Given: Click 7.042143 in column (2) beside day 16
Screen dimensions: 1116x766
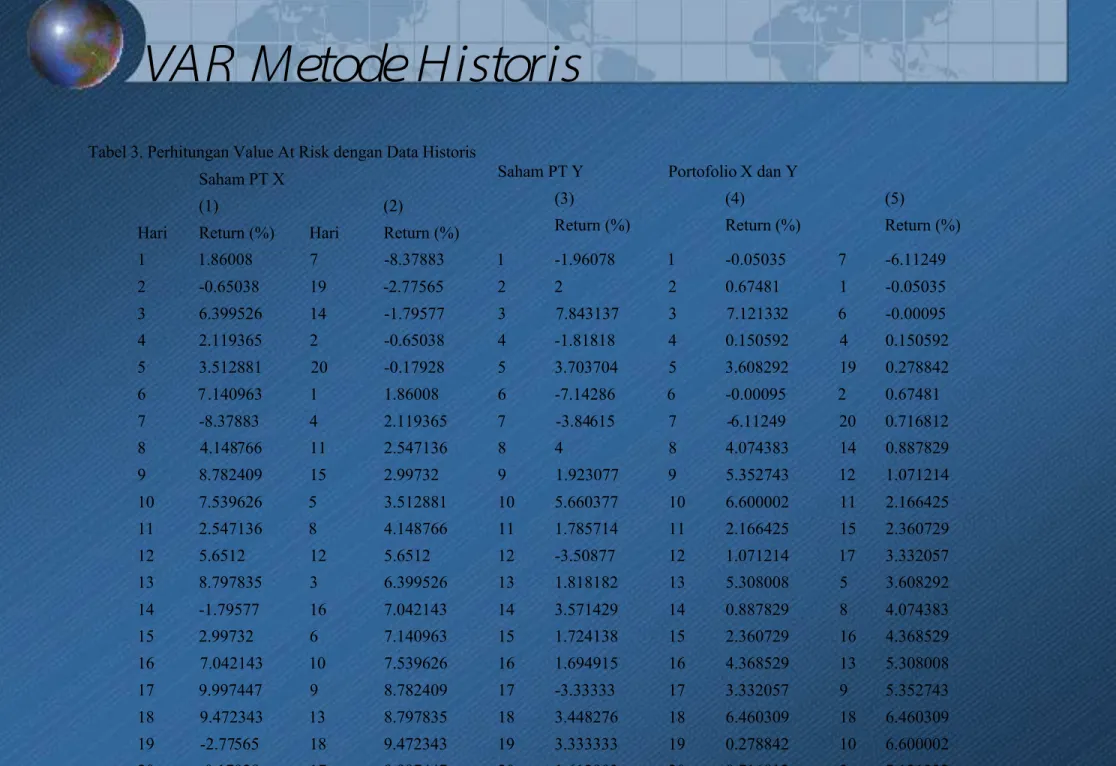Looking at the screenshot, I should click(416, 609).
